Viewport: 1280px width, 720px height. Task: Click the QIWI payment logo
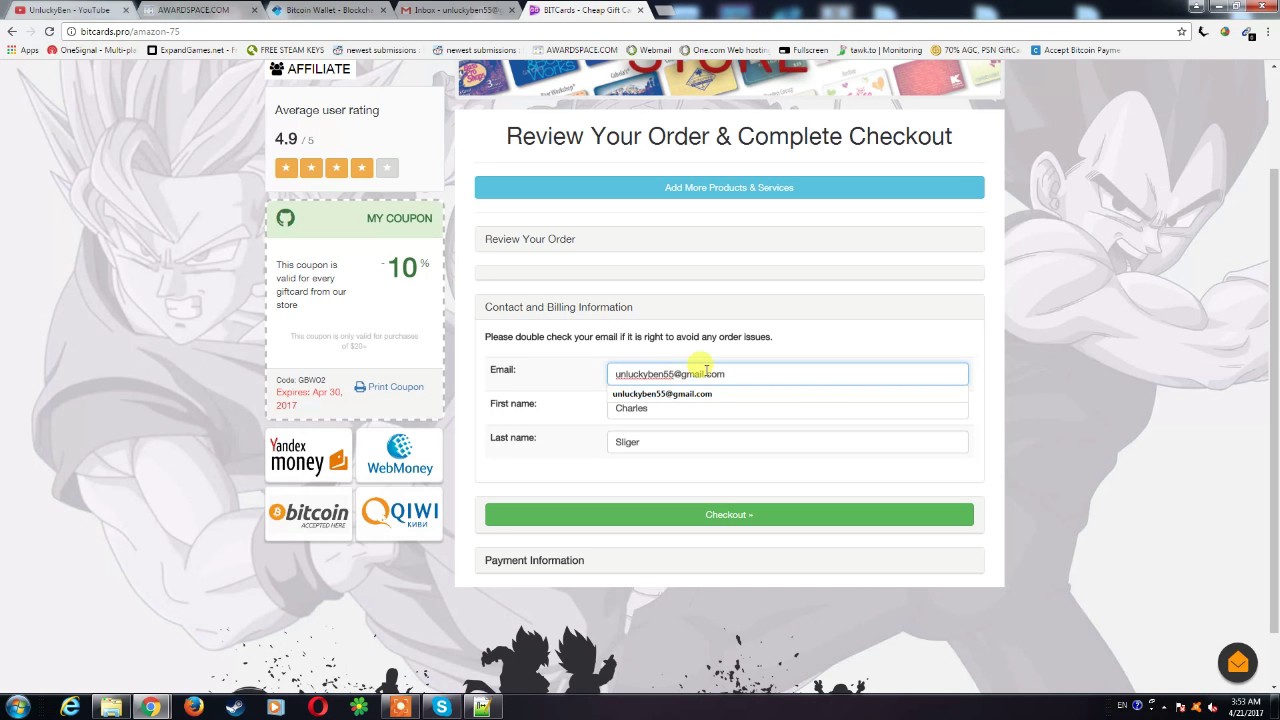[399, 513]
